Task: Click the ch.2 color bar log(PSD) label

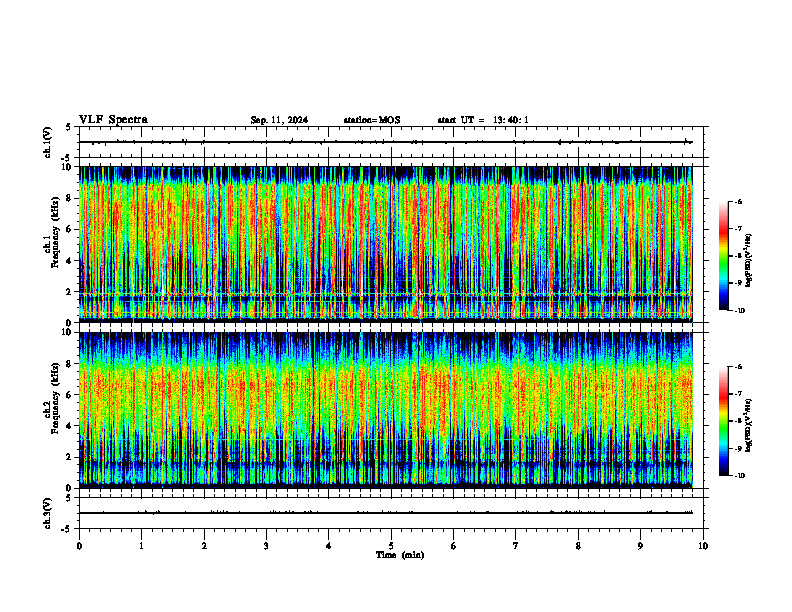Action: pos(748,425)
